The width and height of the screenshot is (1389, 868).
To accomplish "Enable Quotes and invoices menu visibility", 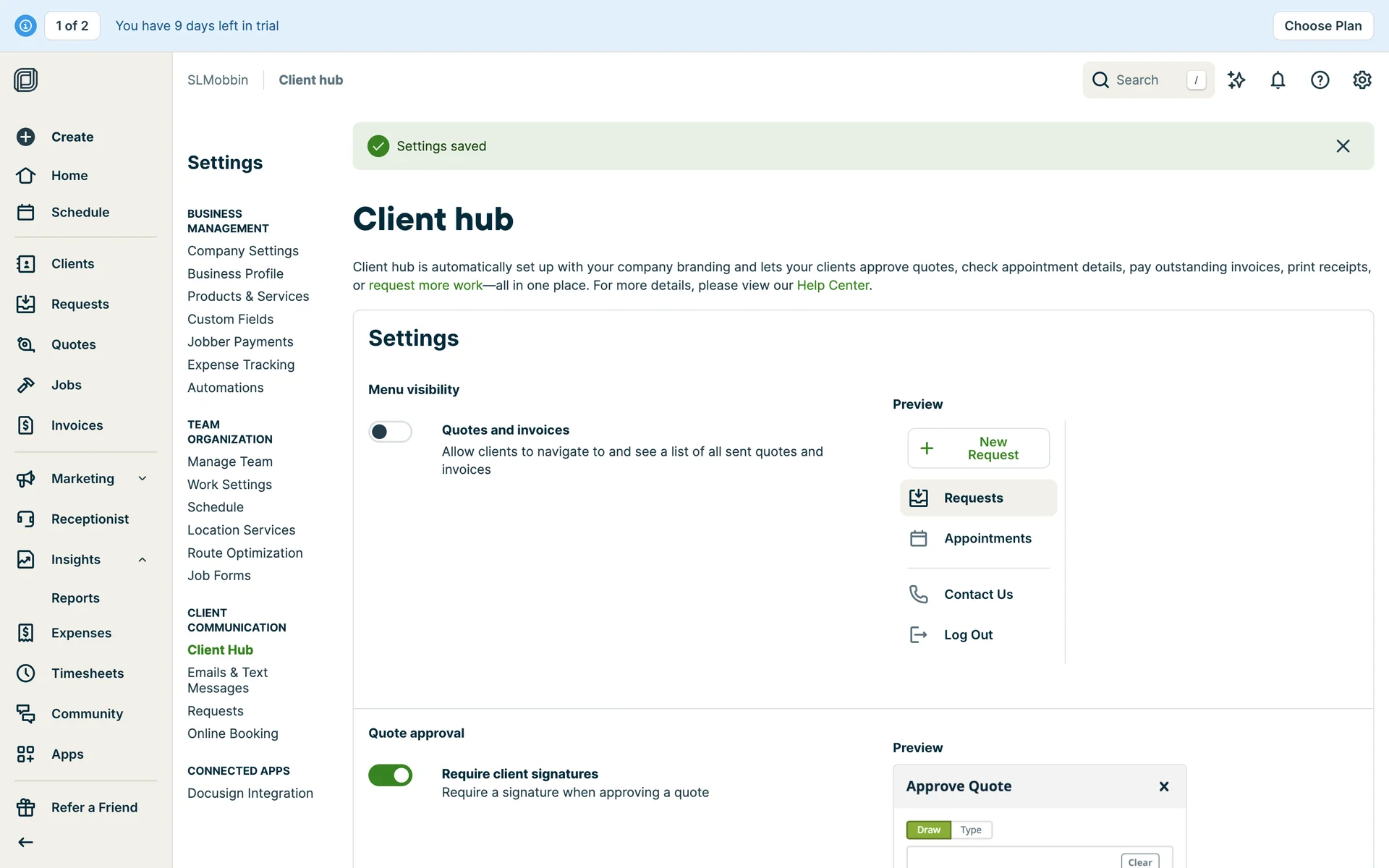I will pos(390,432).
